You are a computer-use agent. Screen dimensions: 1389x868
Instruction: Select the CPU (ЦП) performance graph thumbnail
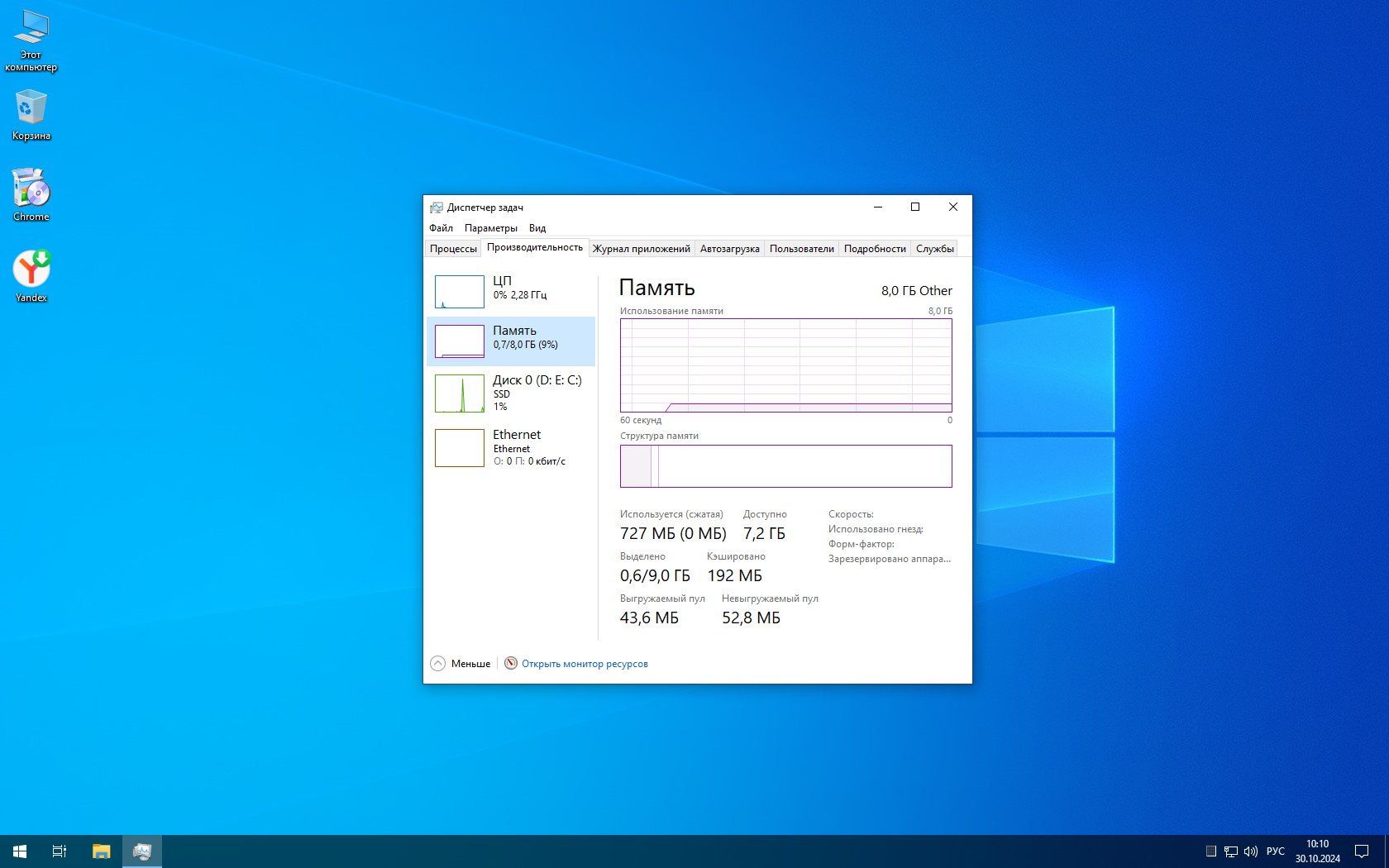pos(460,291)
